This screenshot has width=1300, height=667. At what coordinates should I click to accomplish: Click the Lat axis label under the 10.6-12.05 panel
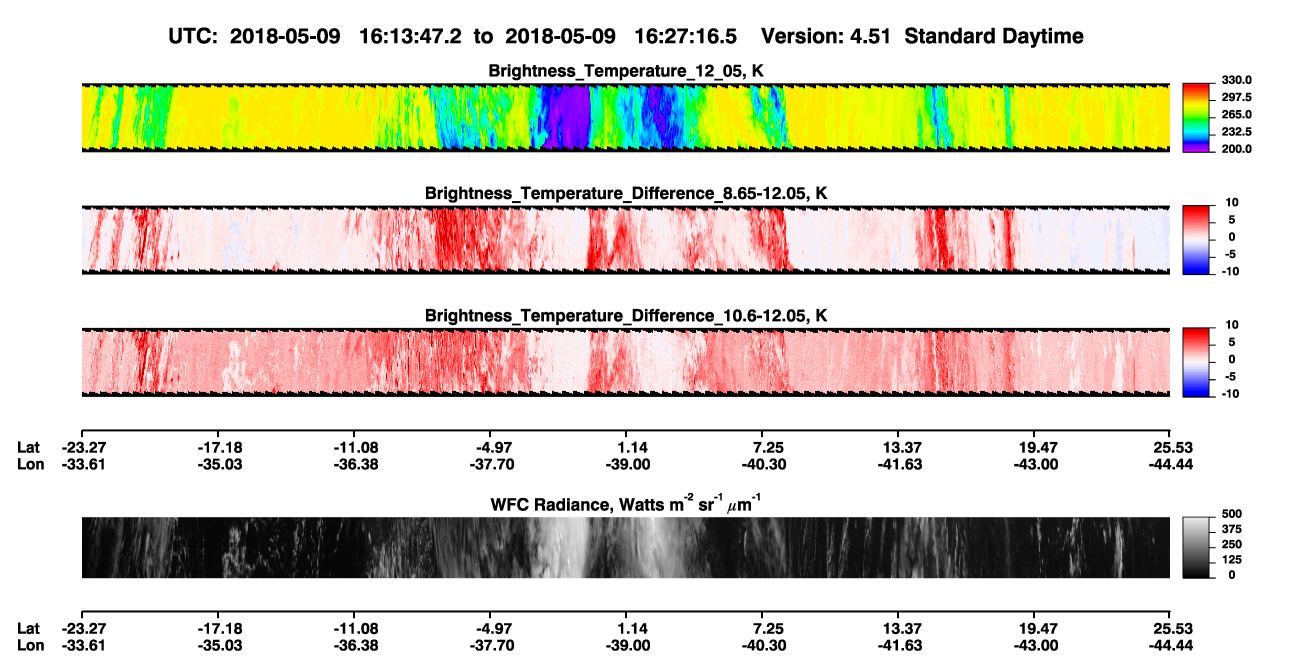tap(28, 447)
